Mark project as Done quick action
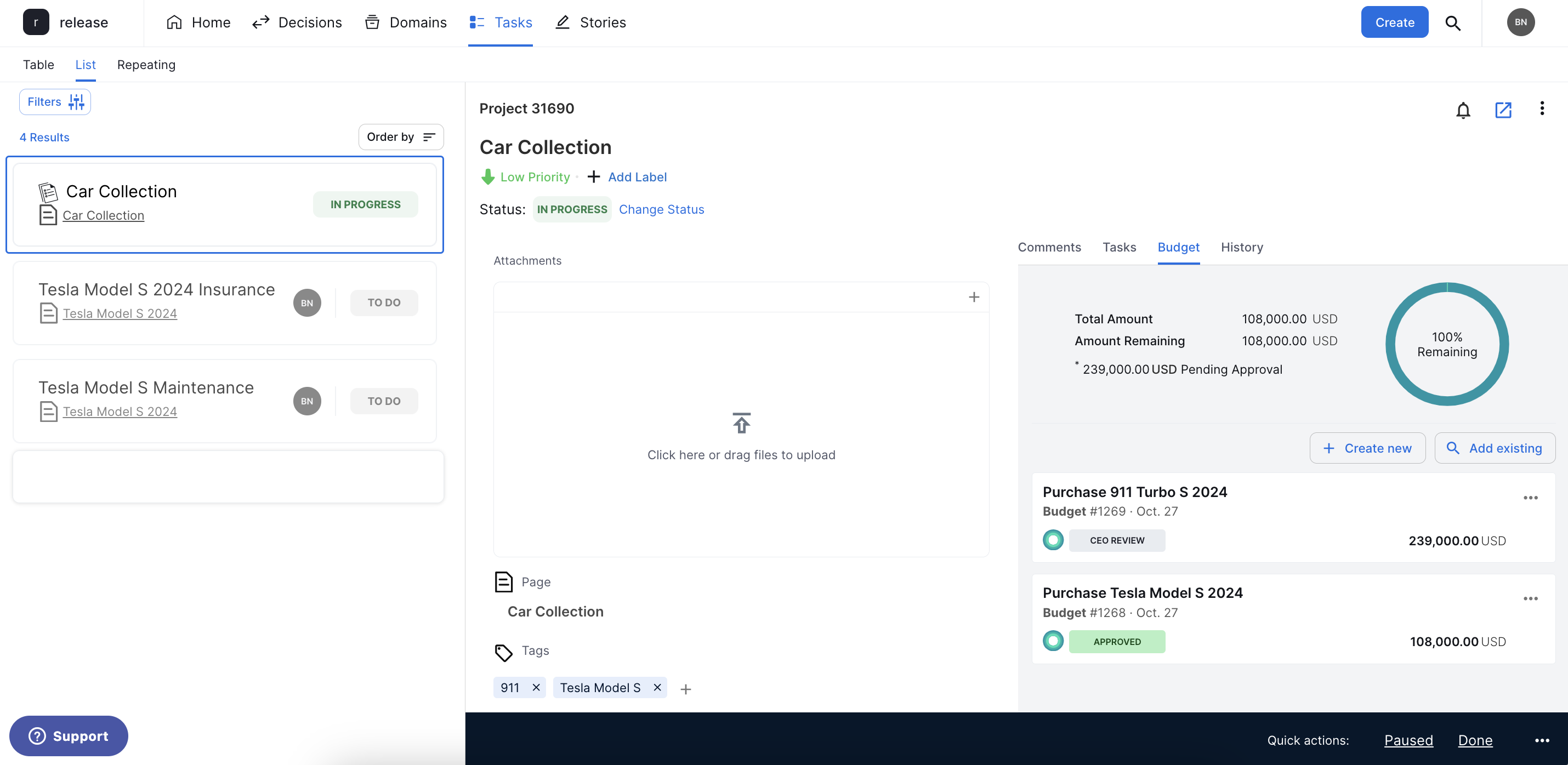 [1475, 741]
